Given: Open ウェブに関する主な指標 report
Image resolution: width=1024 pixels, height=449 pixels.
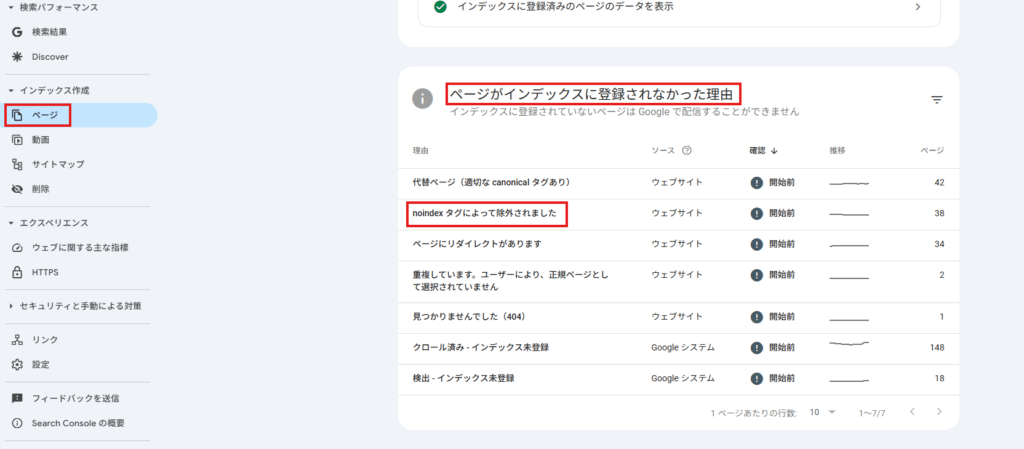Looking at the screenshot, I should pos(80,247).
